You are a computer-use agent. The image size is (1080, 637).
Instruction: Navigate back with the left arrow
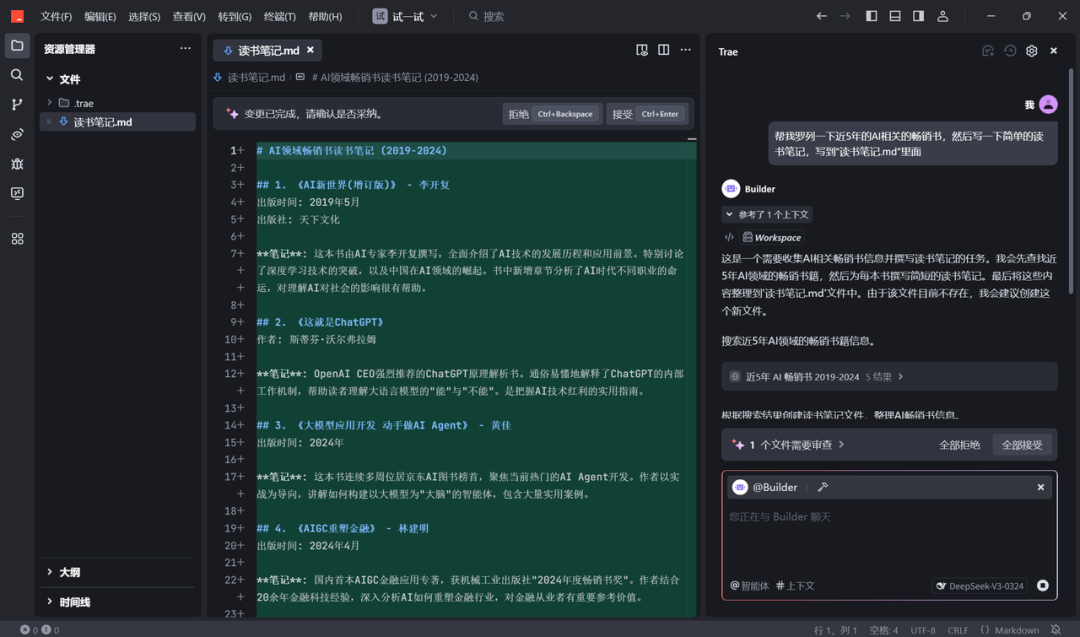click(821, 16)
